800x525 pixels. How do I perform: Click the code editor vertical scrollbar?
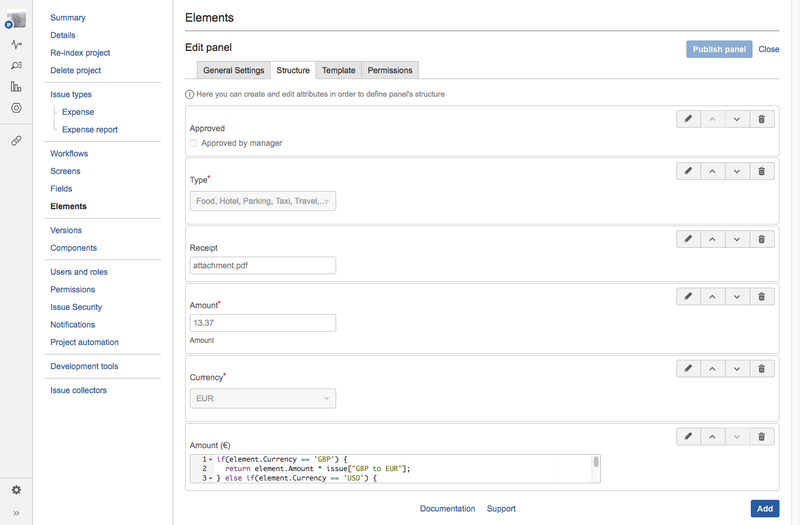click(596, 463)
